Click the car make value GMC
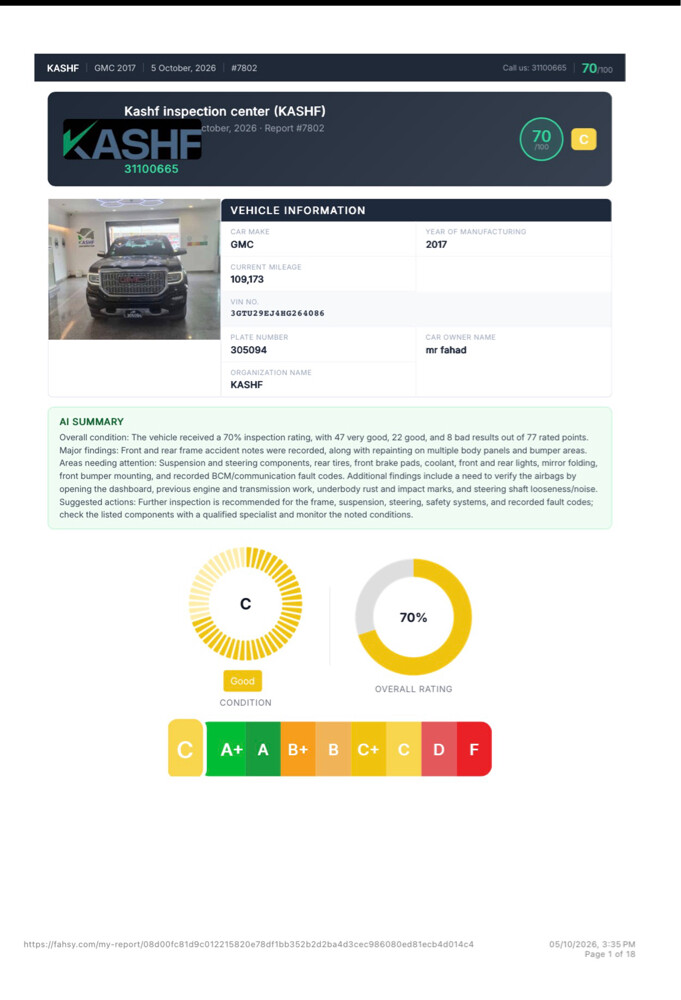This screenshot has width=681, height=1000. tap(242, 244)
